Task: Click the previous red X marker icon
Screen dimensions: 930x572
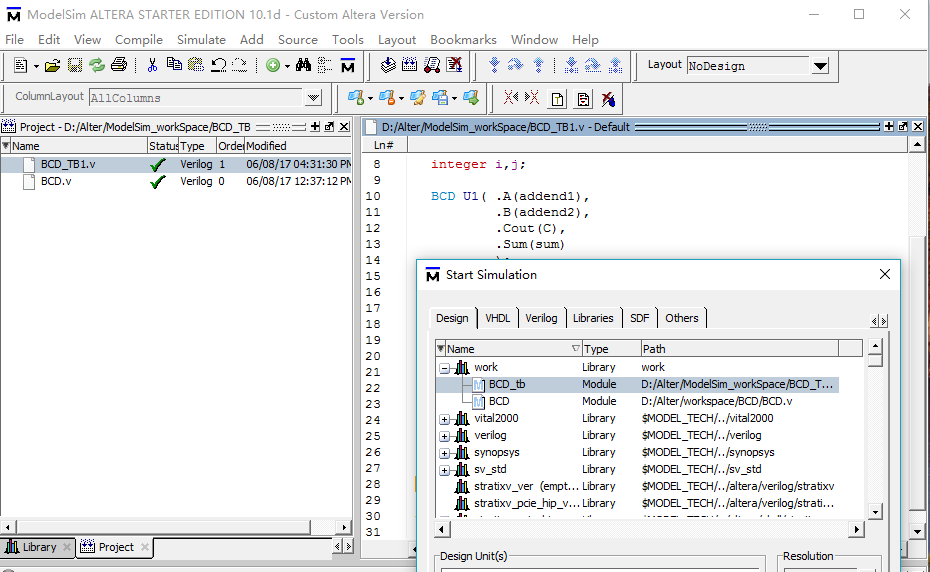Action: [x=510, y=98]
